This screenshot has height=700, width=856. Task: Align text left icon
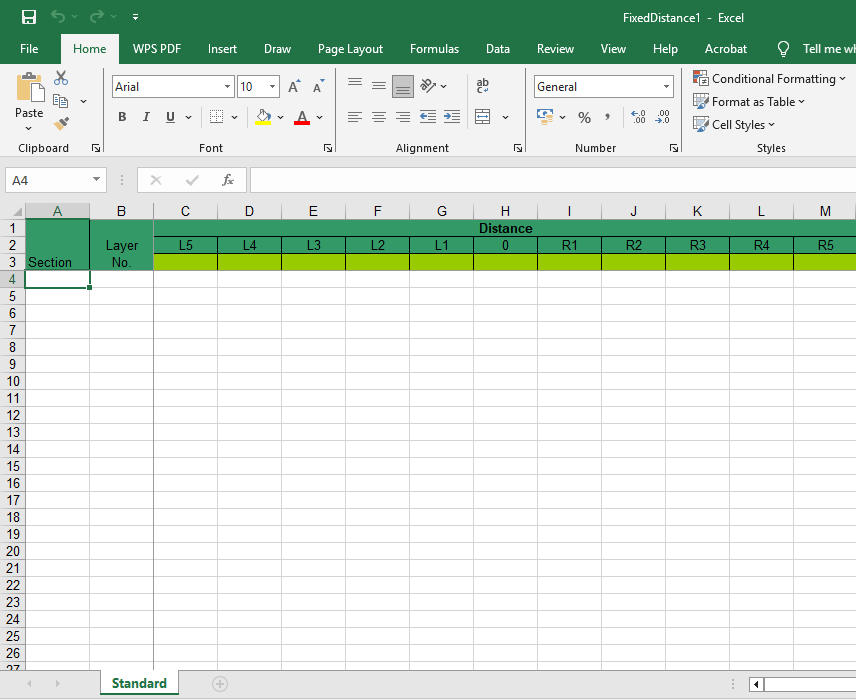click(x=355, y=117)
